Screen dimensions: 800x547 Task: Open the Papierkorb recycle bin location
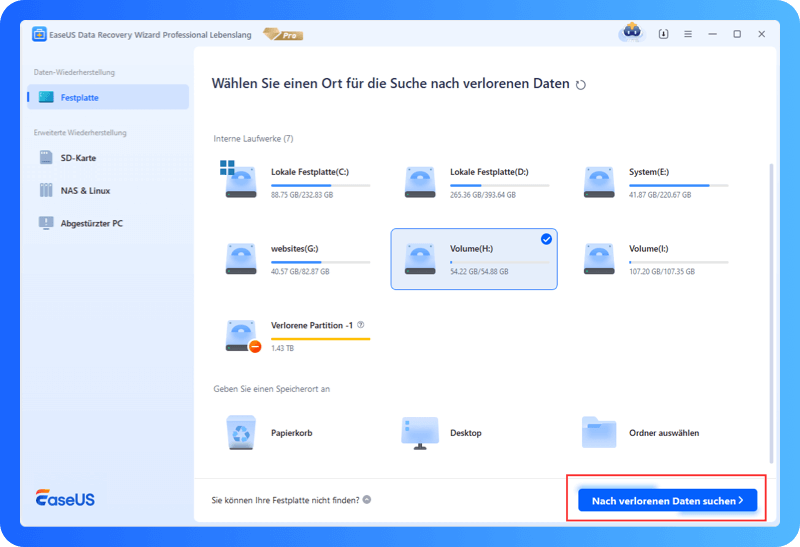click(241, 432)
